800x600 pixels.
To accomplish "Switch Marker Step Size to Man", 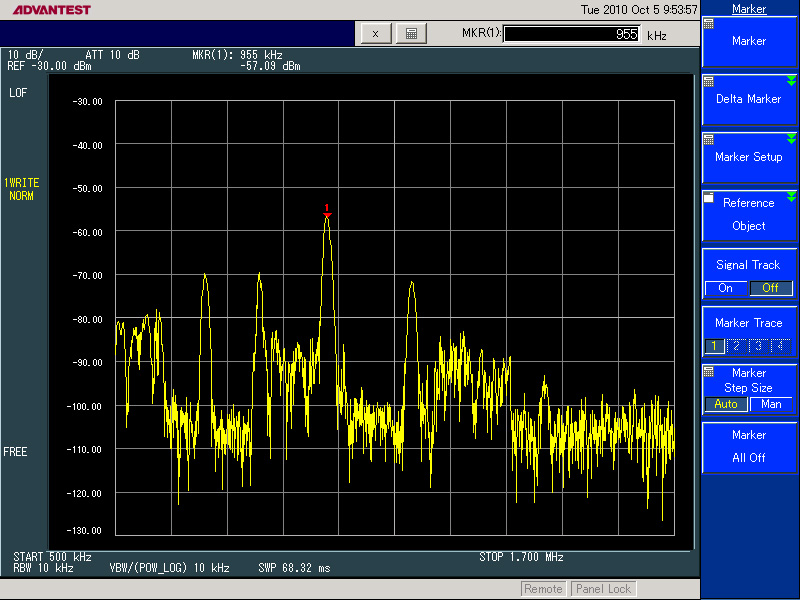I will click(x=771, y=404).
